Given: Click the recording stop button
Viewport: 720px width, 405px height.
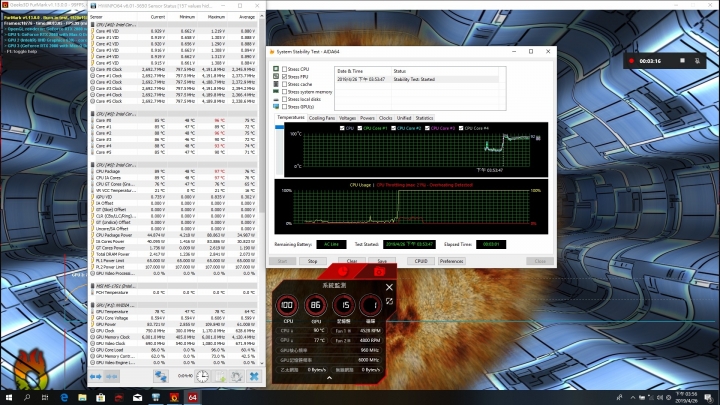Looking at the screenshot, I should pyautogui.click(x=682, y=61).
